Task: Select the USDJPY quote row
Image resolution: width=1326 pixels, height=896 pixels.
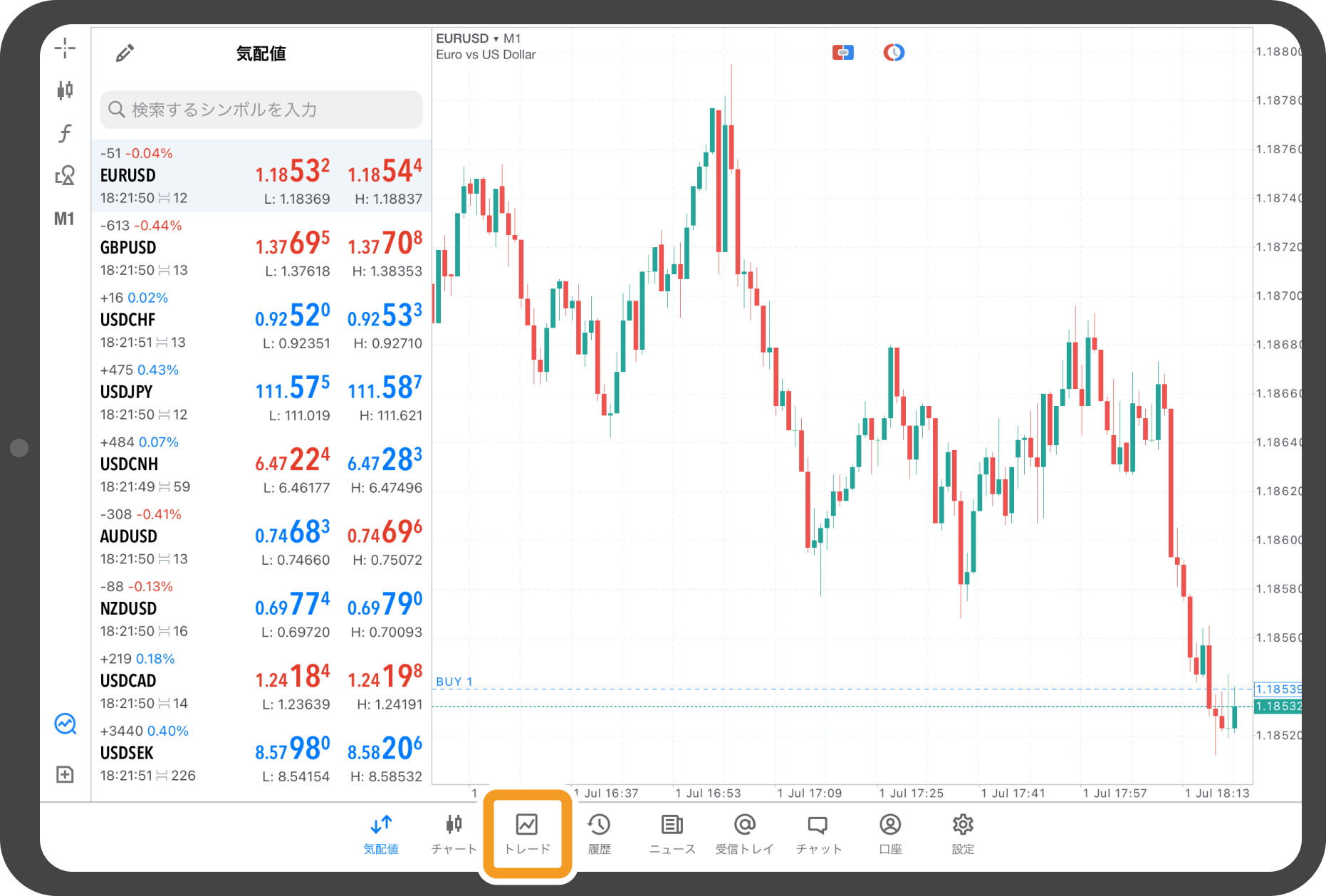Action: [x=261, y=392]
